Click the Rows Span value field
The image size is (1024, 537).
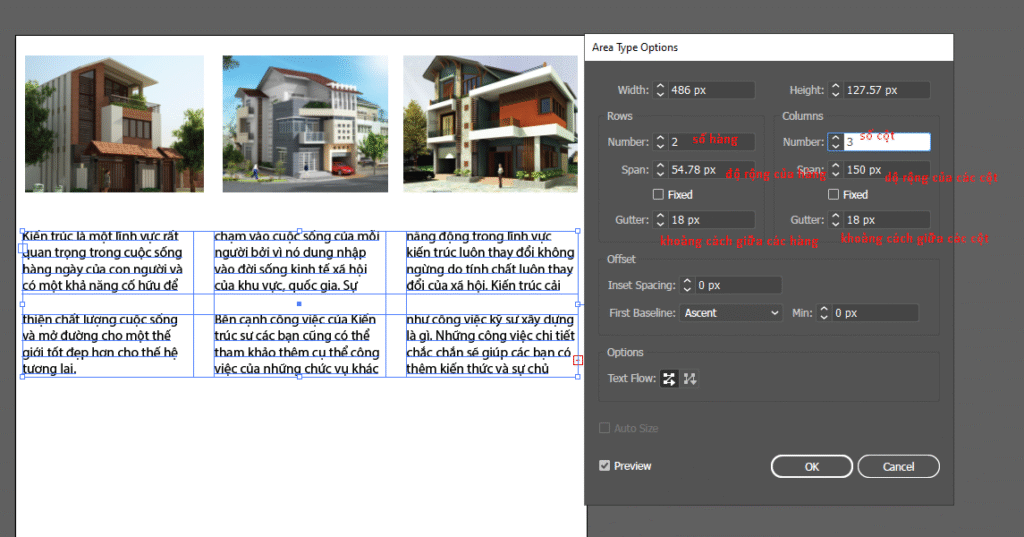coord(710,170)
